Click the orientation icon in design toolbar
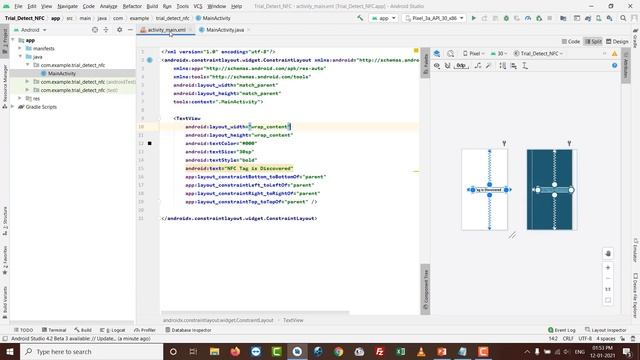Image resolution: width=640 pixels, height=360 pixels. click(x=450, y=53)
